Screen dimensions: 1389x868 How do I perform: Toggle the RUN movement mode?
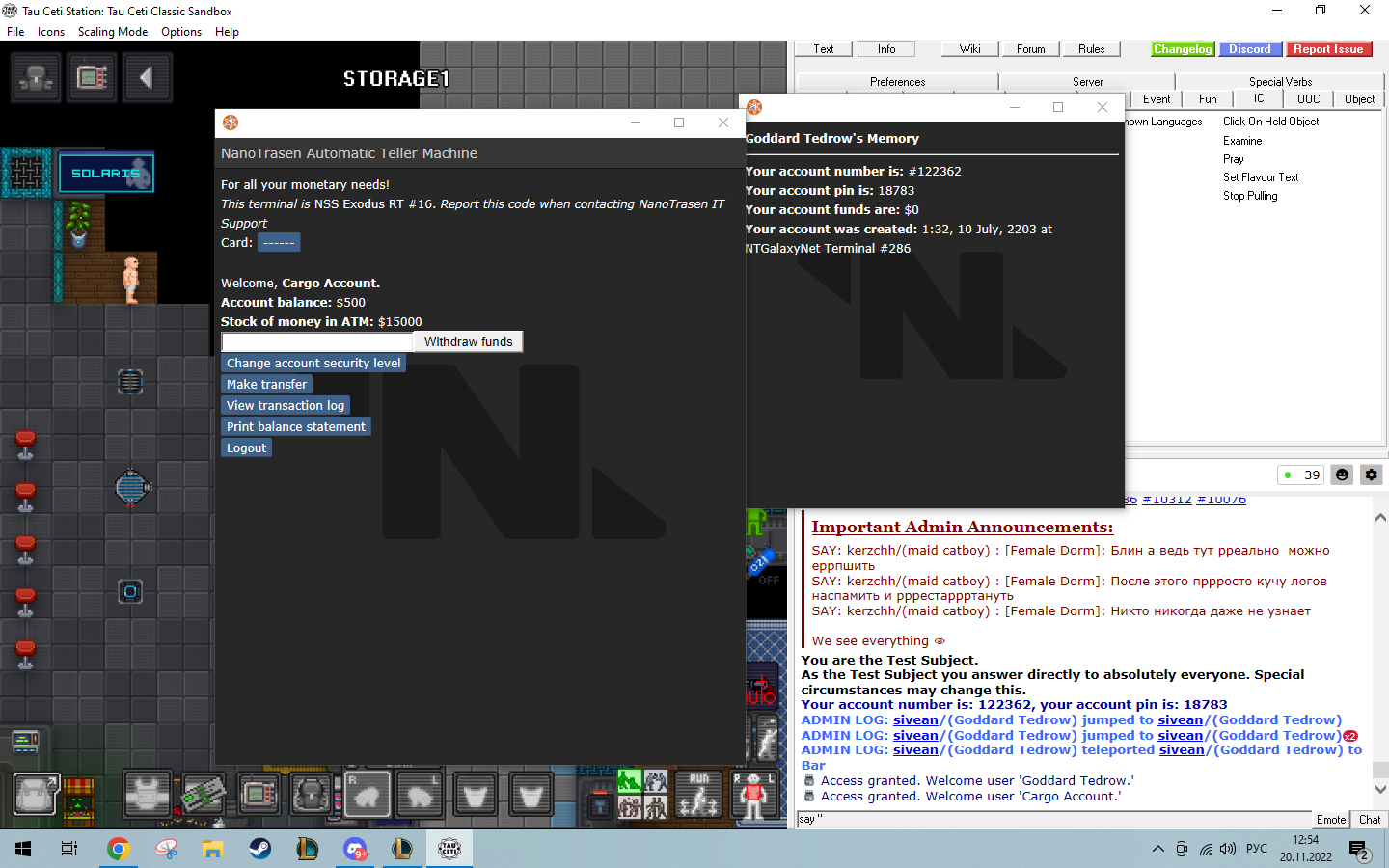698,796
